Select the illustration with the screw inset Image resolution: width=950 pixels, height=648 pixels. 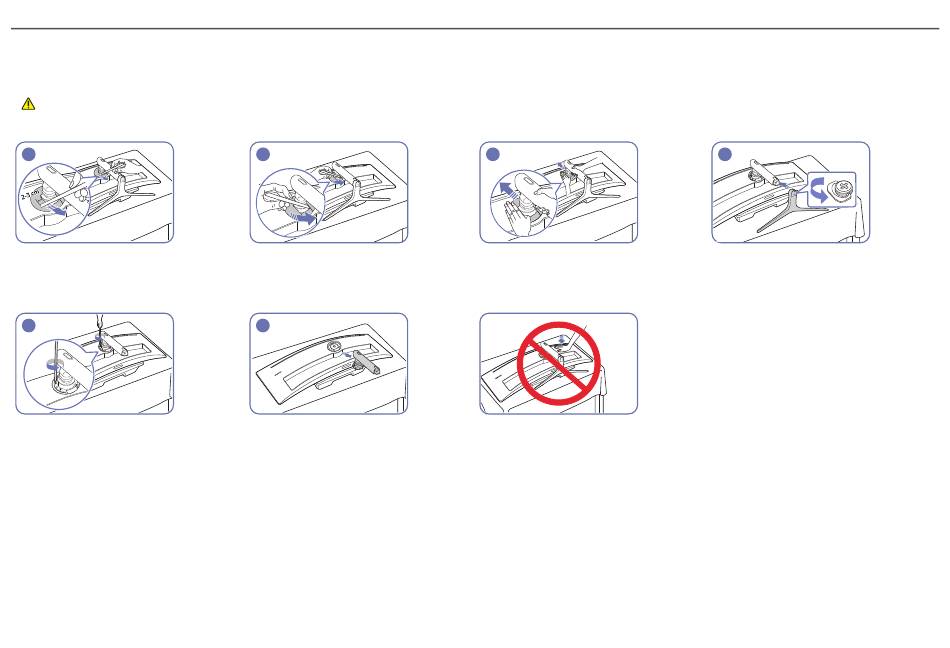point(791,193)
